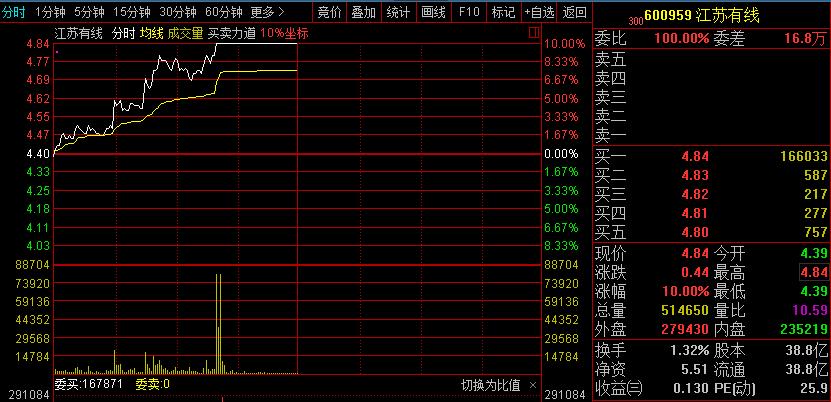Screen dimensions: 831x402
Task: Click the 换手 value 1.32%
Action: [689, 350]
